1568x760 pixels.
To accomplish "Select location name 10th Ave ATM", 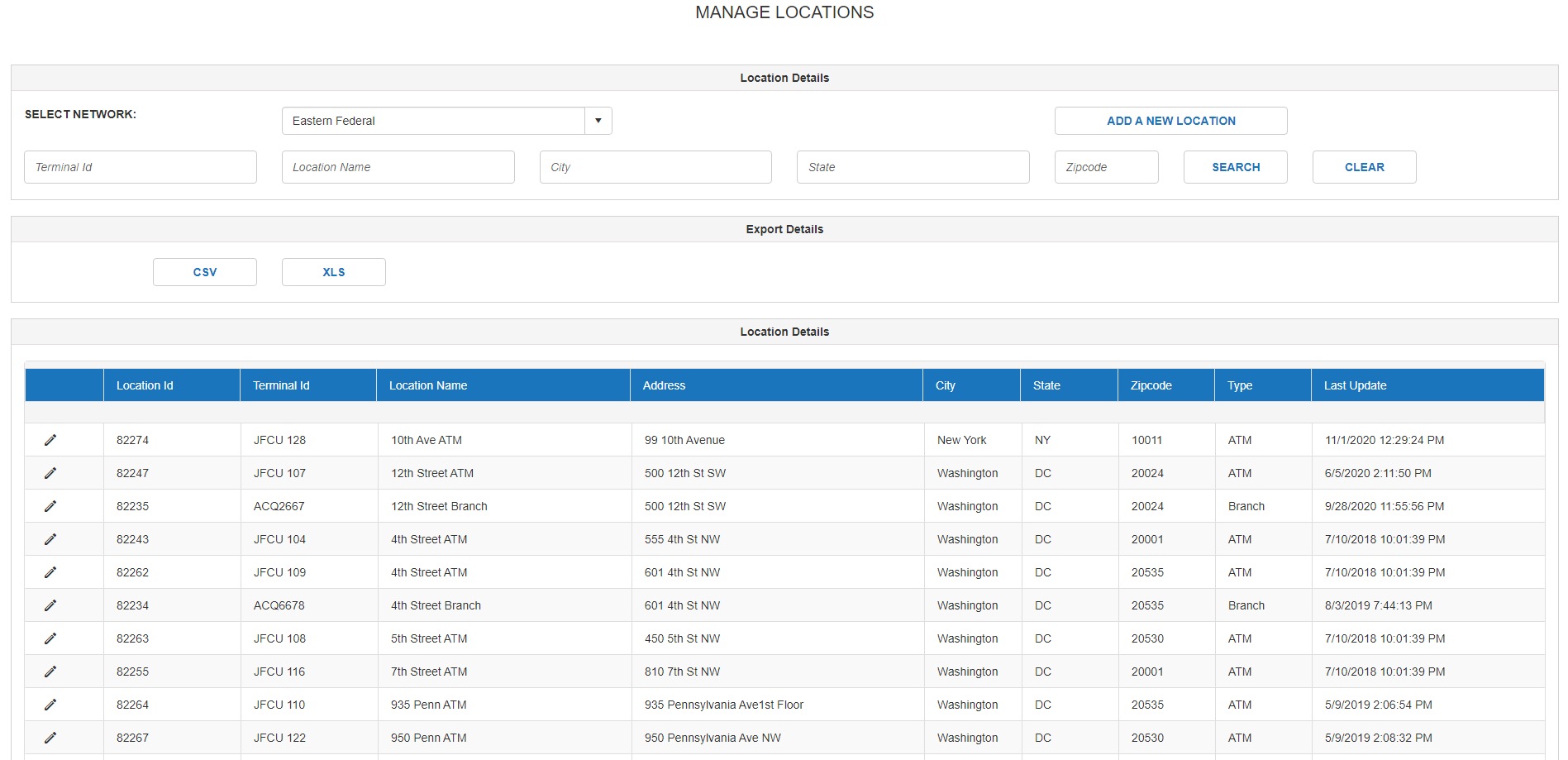I will [x=427, y=440].
